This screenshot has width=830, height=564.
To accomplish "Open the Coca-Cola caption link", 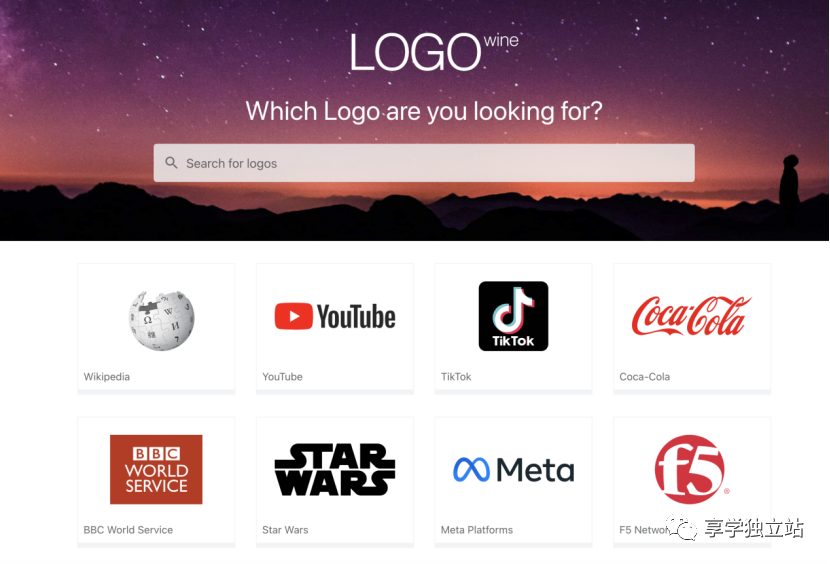I will click(644, 377).
